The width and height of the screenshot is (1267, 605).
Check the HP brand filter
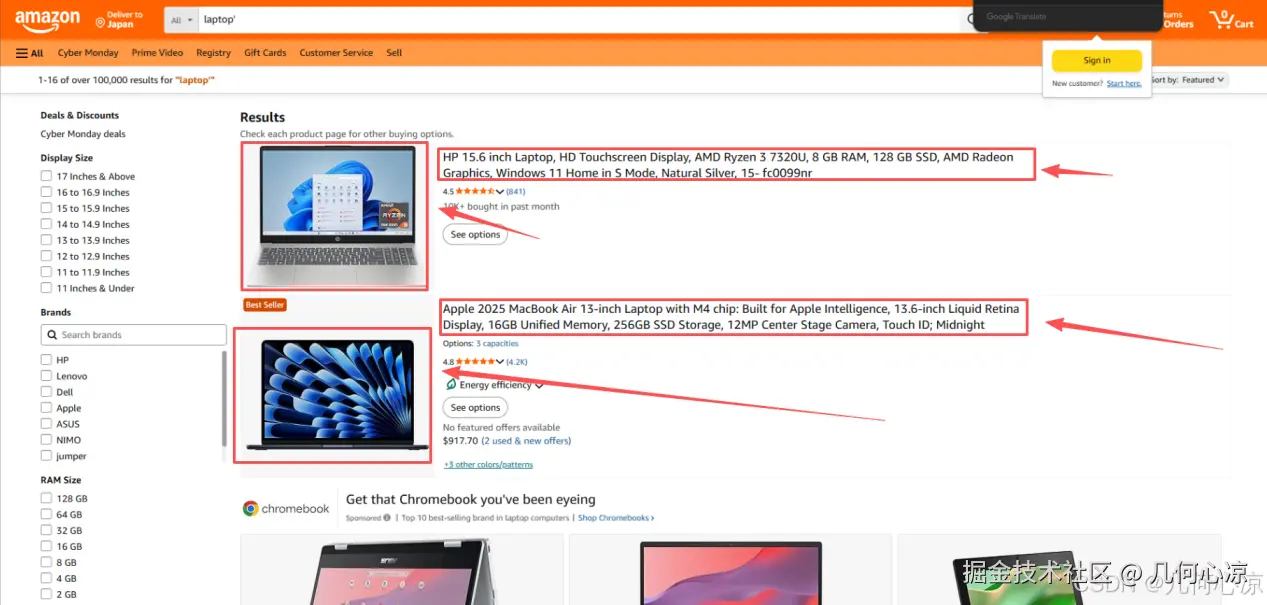coord(46,360)
